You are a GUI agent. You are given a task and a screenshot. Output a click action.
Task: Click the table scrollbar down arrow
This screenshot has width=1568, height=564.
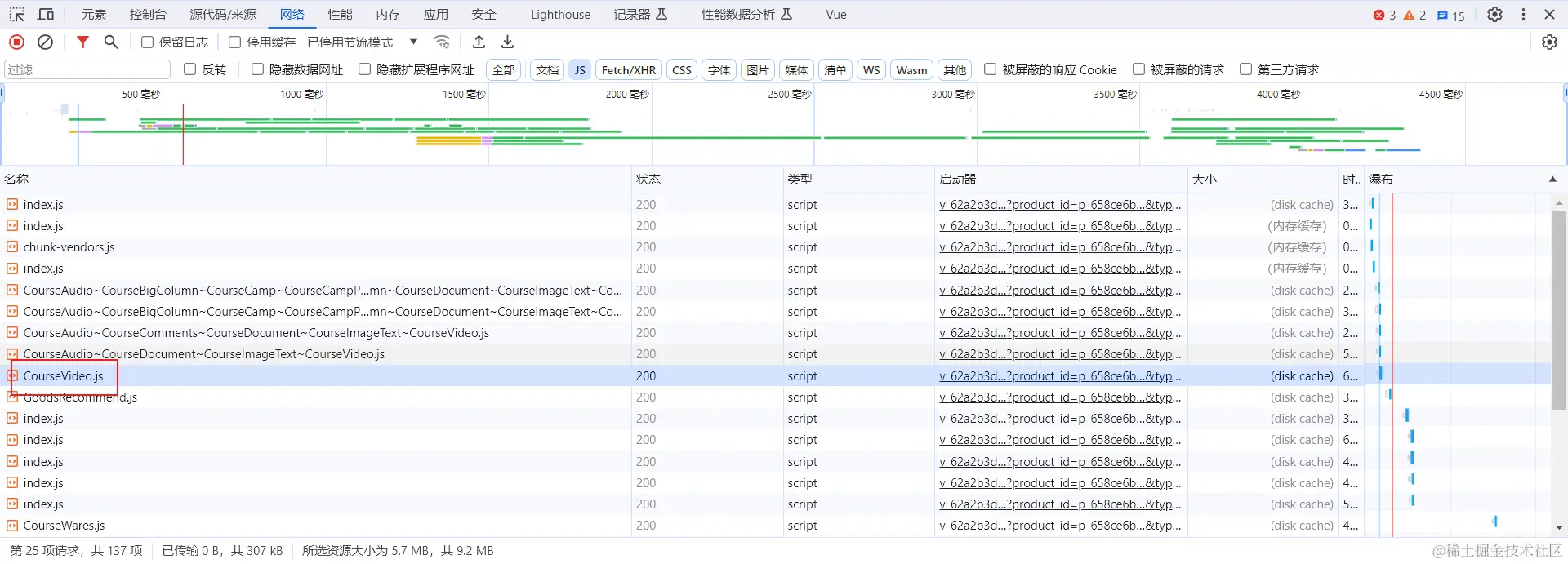coord(1559,527)
